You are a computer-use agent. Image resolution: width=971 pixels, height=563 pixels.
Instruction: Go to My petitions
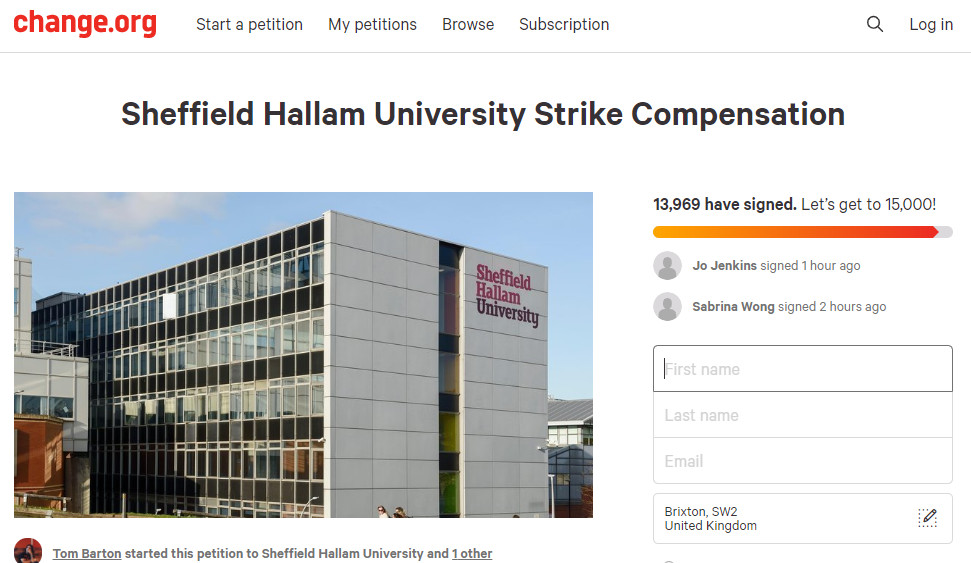click(x=372, y=24)
